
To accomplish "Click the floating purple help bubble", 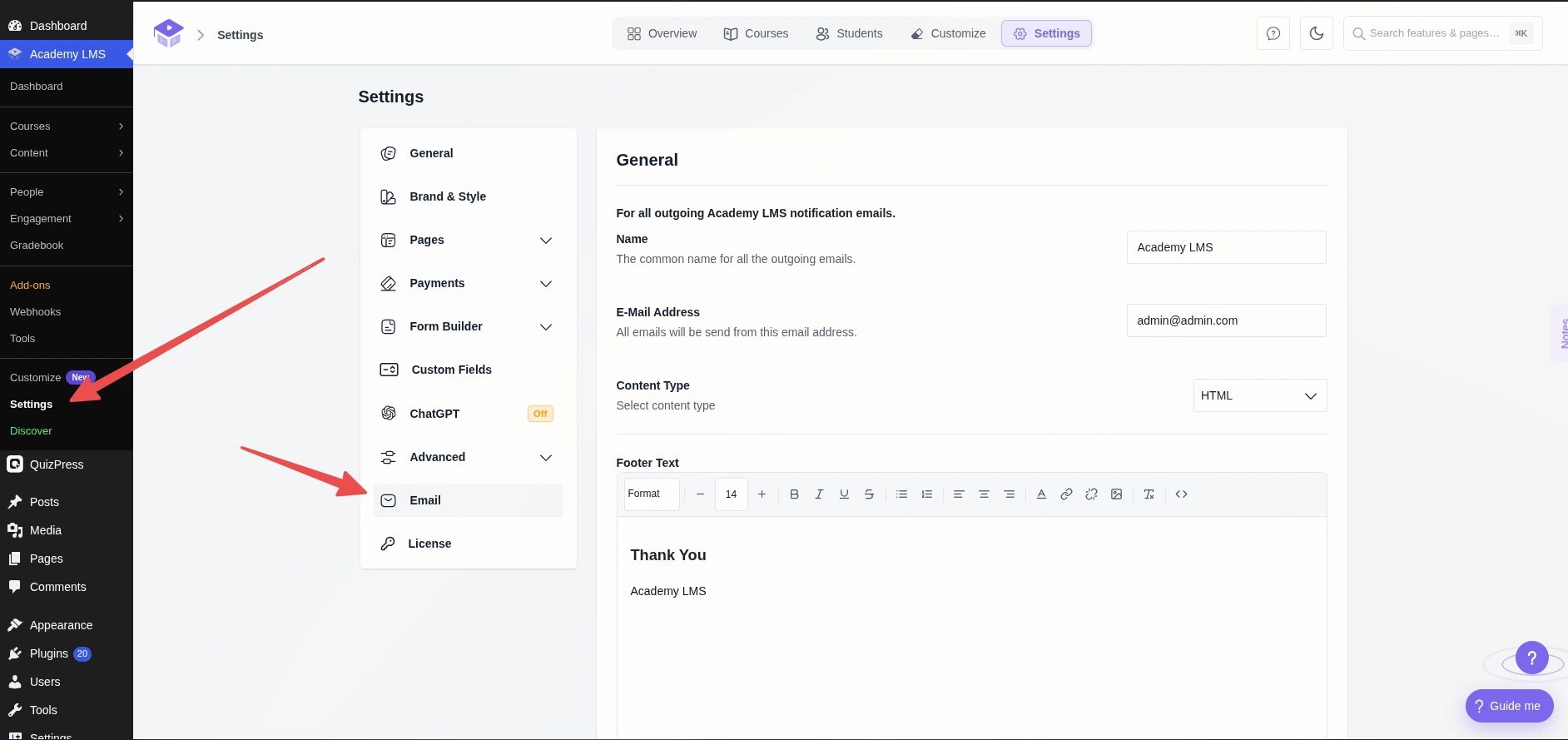I will pyautogui.click(x=1531, y=658).
